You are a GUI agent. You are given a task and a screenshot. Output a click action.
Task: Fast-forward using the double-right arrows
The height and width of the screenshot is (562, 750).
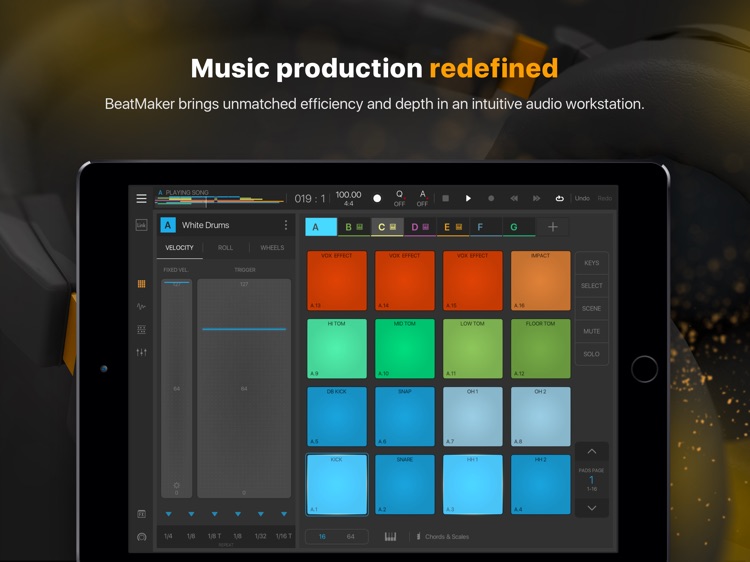tap(536, 198)
